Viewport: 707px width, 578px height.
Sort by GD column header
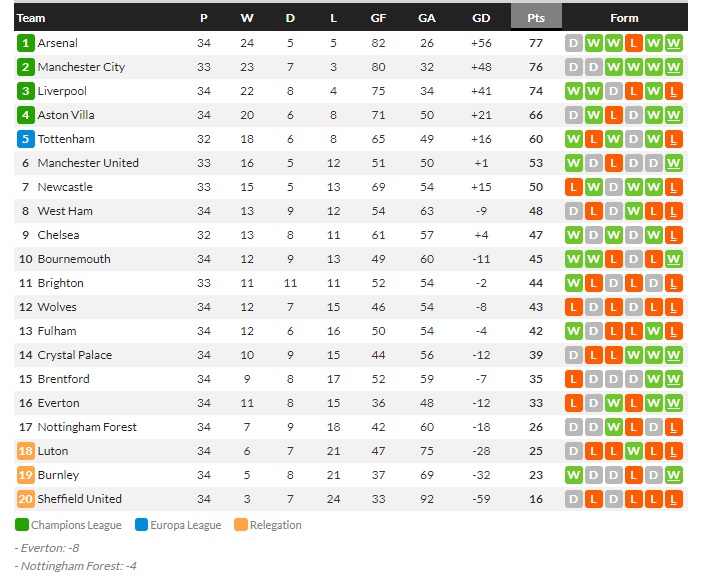480,18
